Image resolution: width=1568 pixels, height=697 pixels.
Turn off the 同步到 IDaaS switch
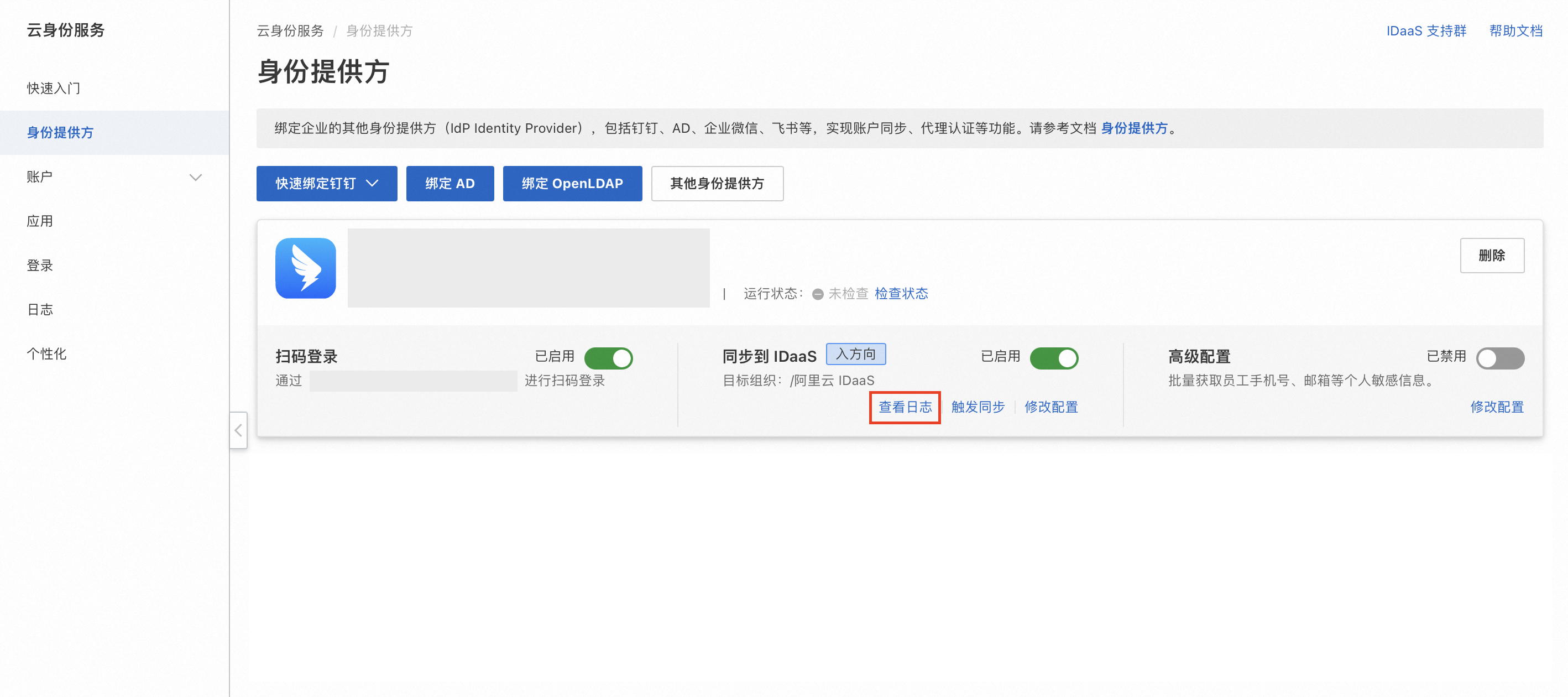pos(1054,358)
